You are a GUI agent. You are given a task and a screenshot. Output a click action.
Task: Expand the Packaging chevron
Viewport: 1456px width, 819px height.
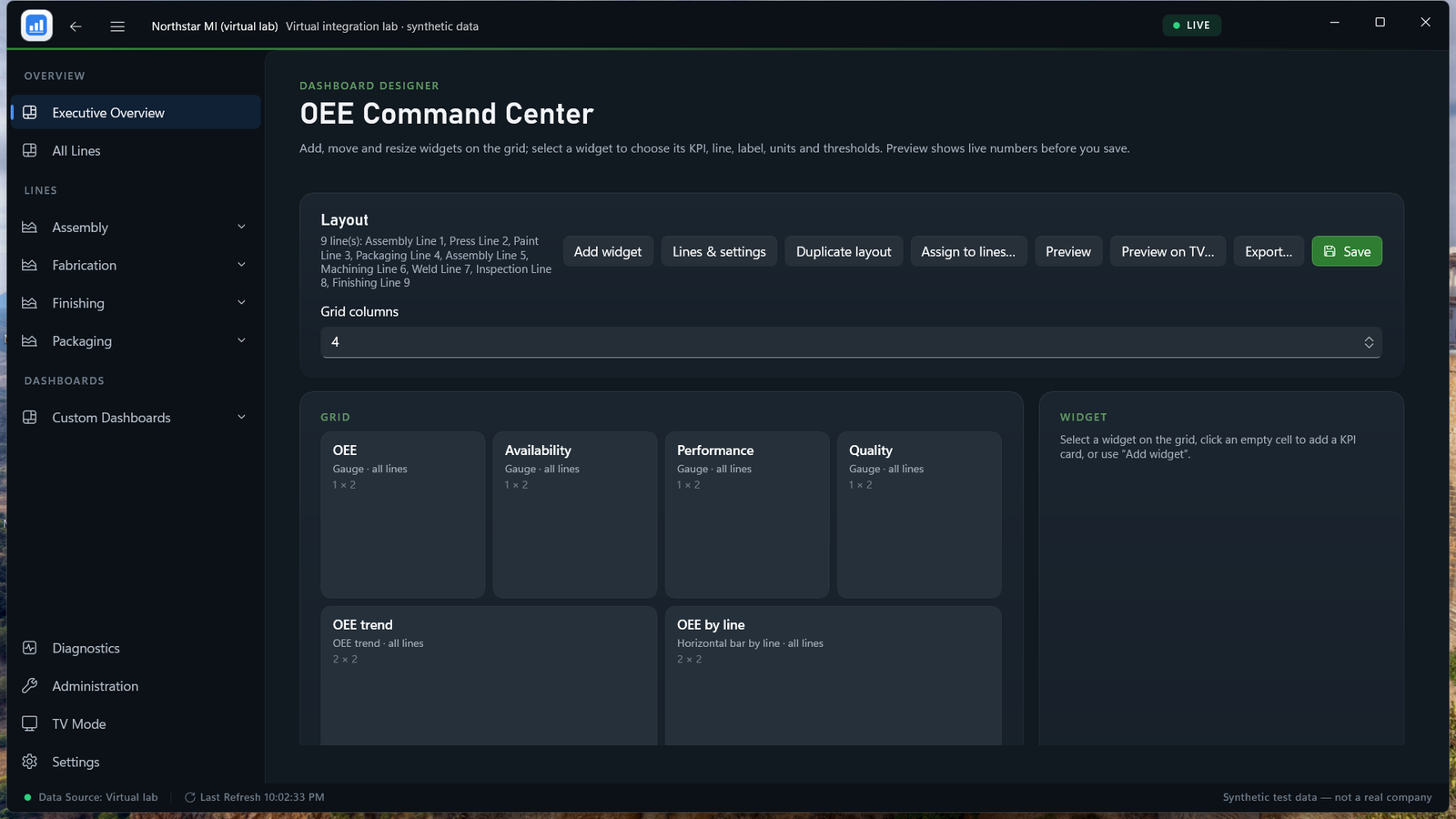(x=241, y=340)
